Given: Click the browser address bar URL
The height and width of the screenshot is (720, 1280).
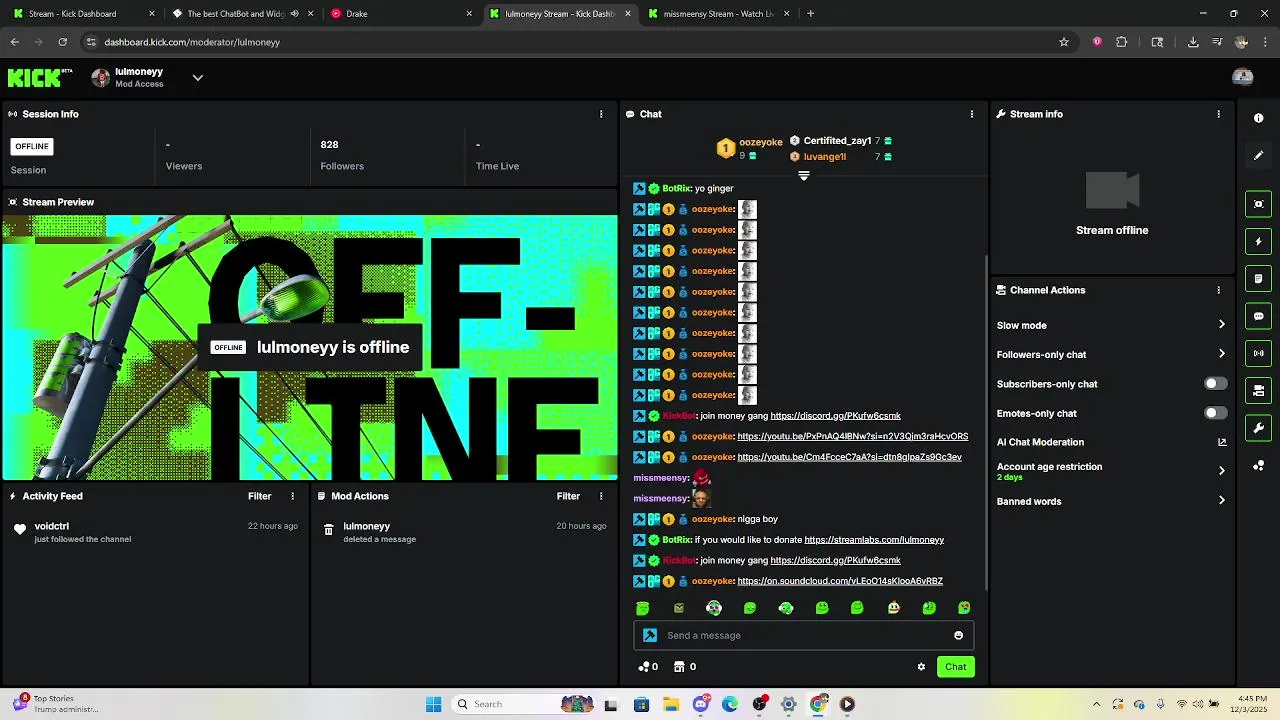Looking at the screenshot, I should pyautogui.click(x=192, y=42).
